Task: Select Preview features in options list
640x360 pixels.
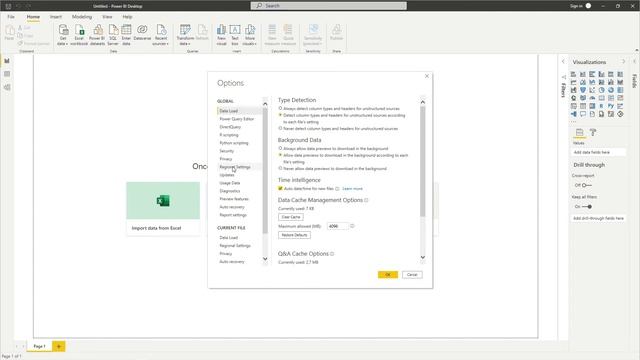Action: pos(234,199)
